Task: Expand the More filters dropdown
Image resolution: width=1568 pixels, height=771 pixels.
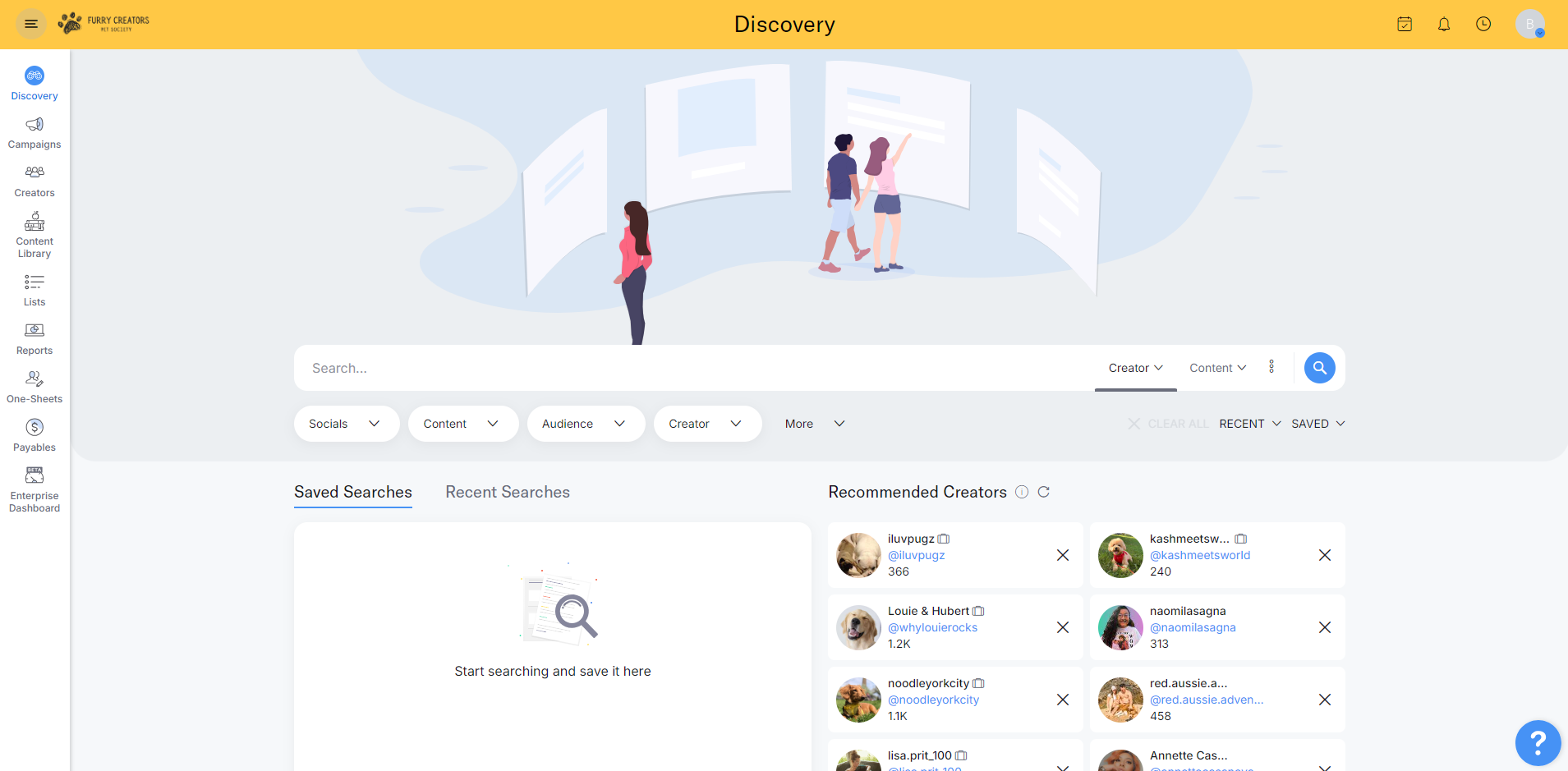Action: (x=814, y=424)
